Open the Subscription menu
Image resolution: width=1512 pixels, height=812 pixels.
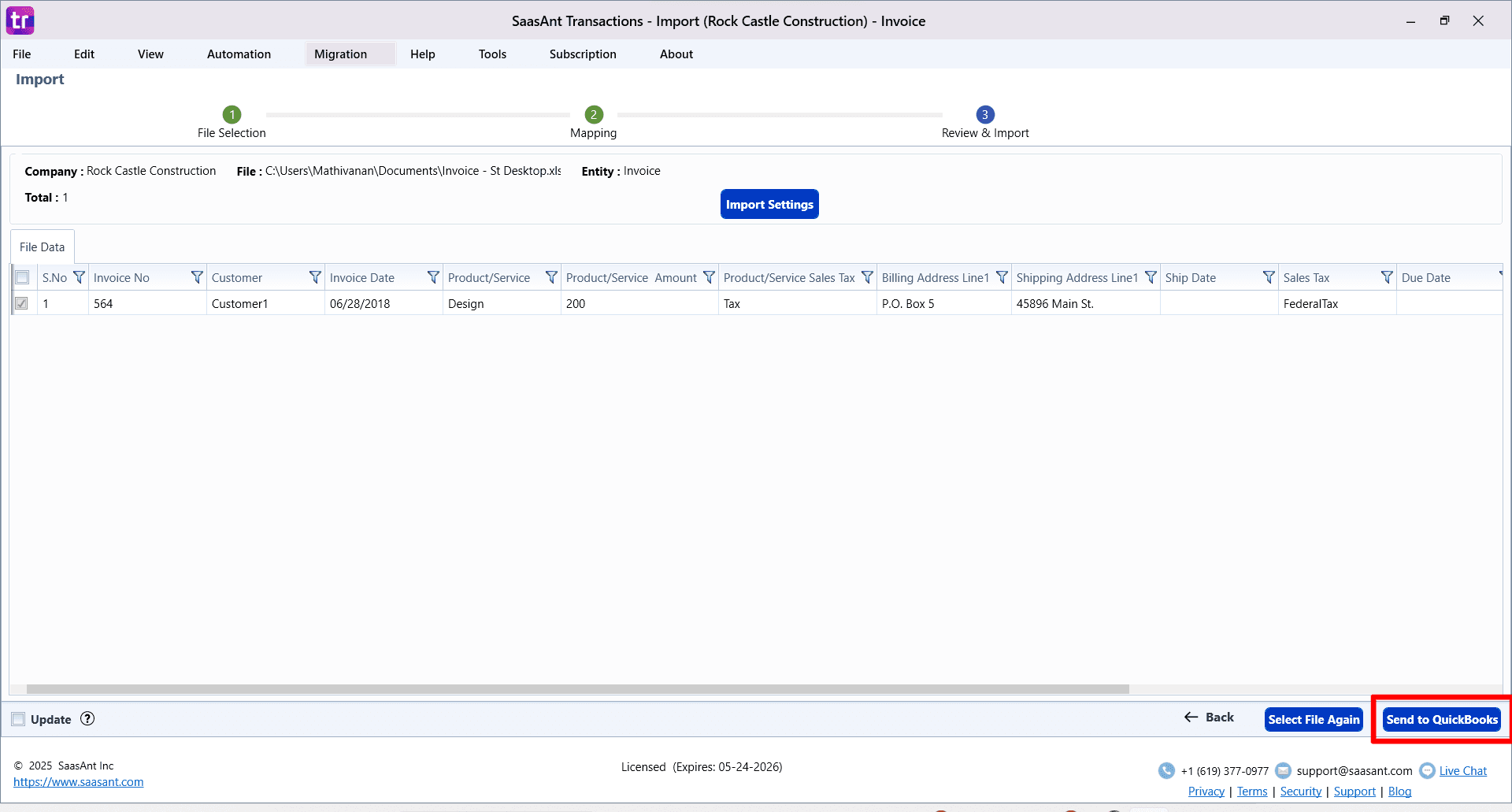(583, 54)
